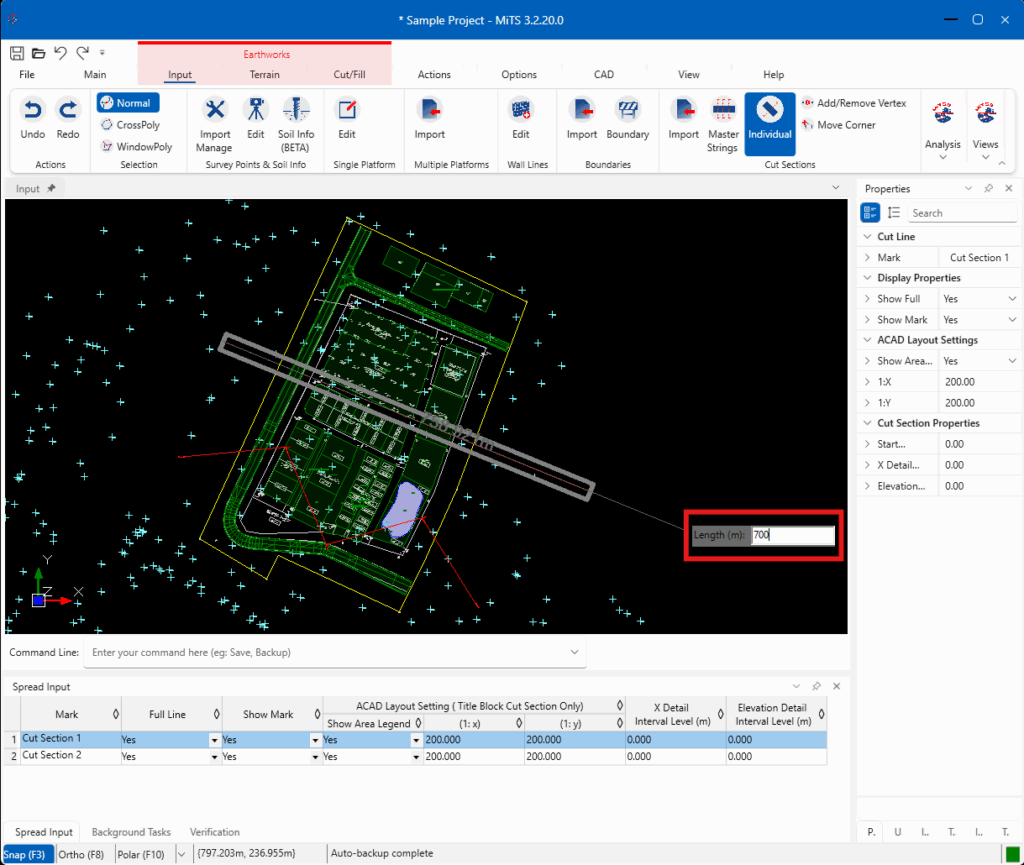Toggle Snap (F3) in status bar
The width and height of the screenshot is (1024, 865).
pyautogui.click(x=25, y=854)
